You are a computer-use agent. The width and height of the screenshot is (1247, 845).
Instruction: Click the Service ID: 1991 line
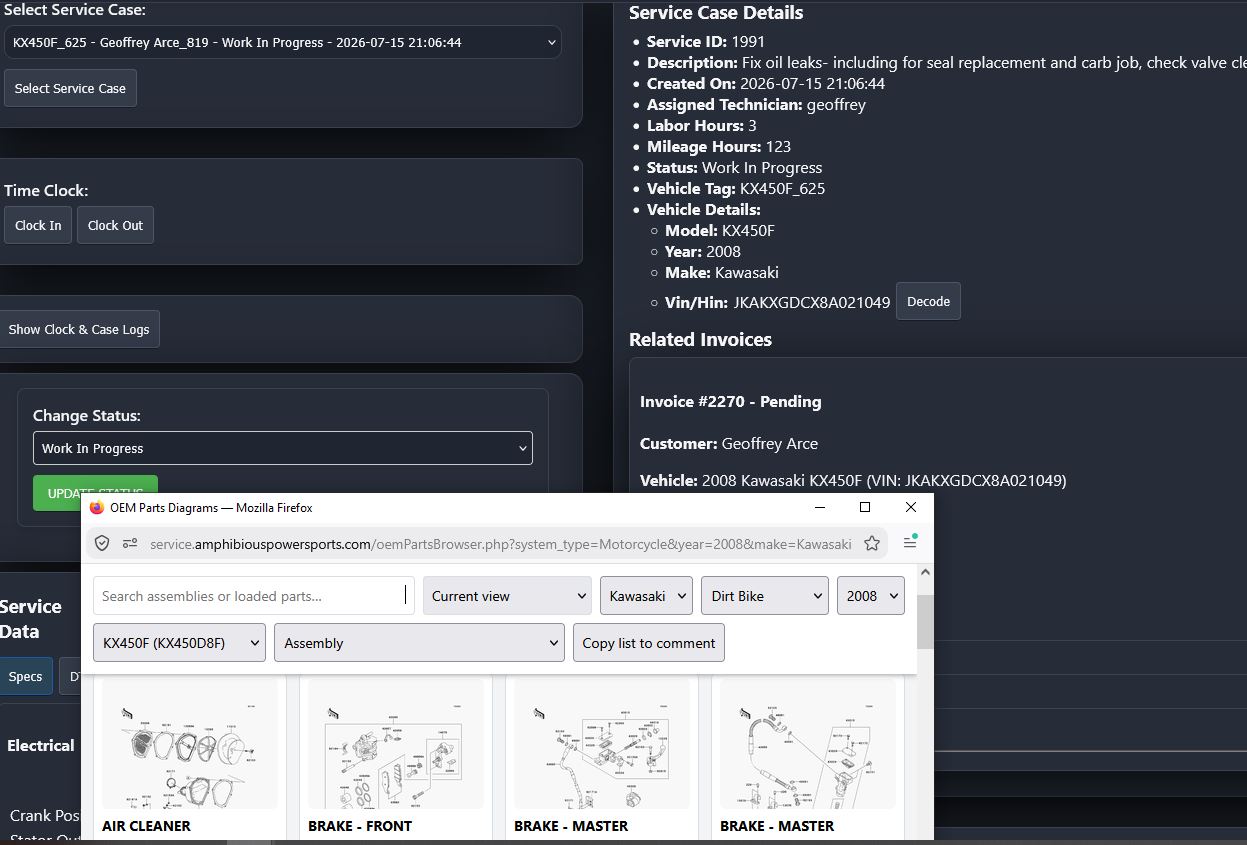point(706,41)
